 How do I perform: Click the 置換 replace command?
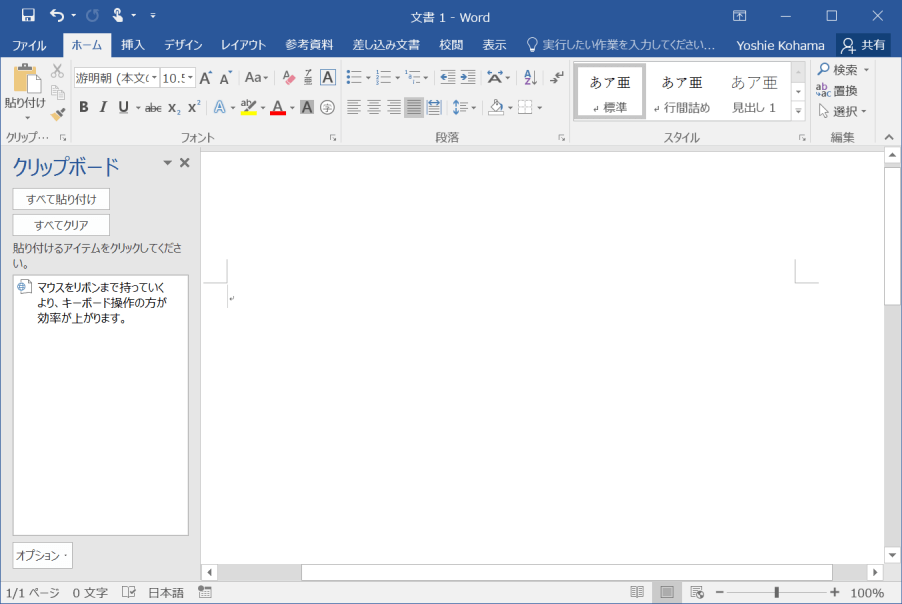[x=837, y=90]
